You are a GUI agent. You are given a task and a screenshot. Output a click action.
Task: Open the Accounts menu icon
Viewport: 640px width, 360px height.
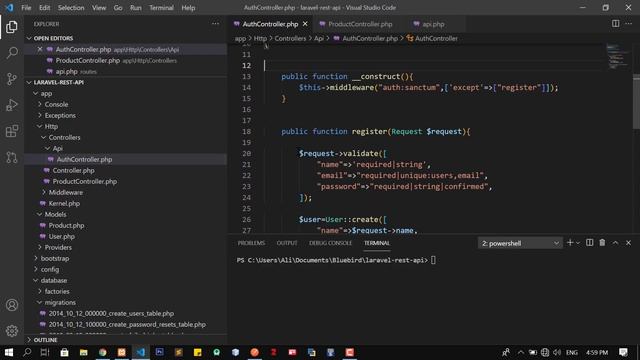(x=12, y=305)
